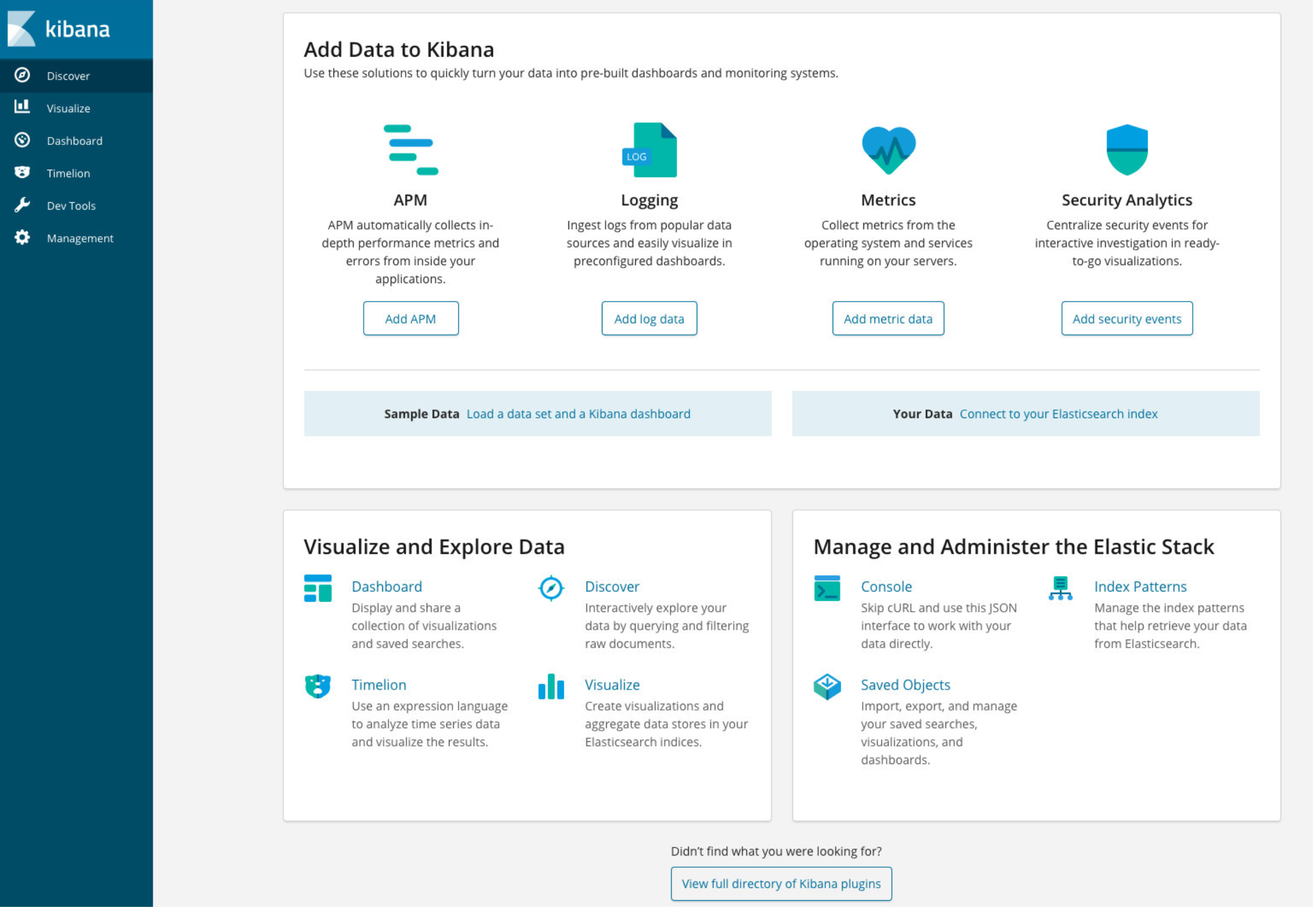1316x909 pixels.
Task: Open 'Load a data set and a Kibana dashboard' link
Action: point(579,414)
